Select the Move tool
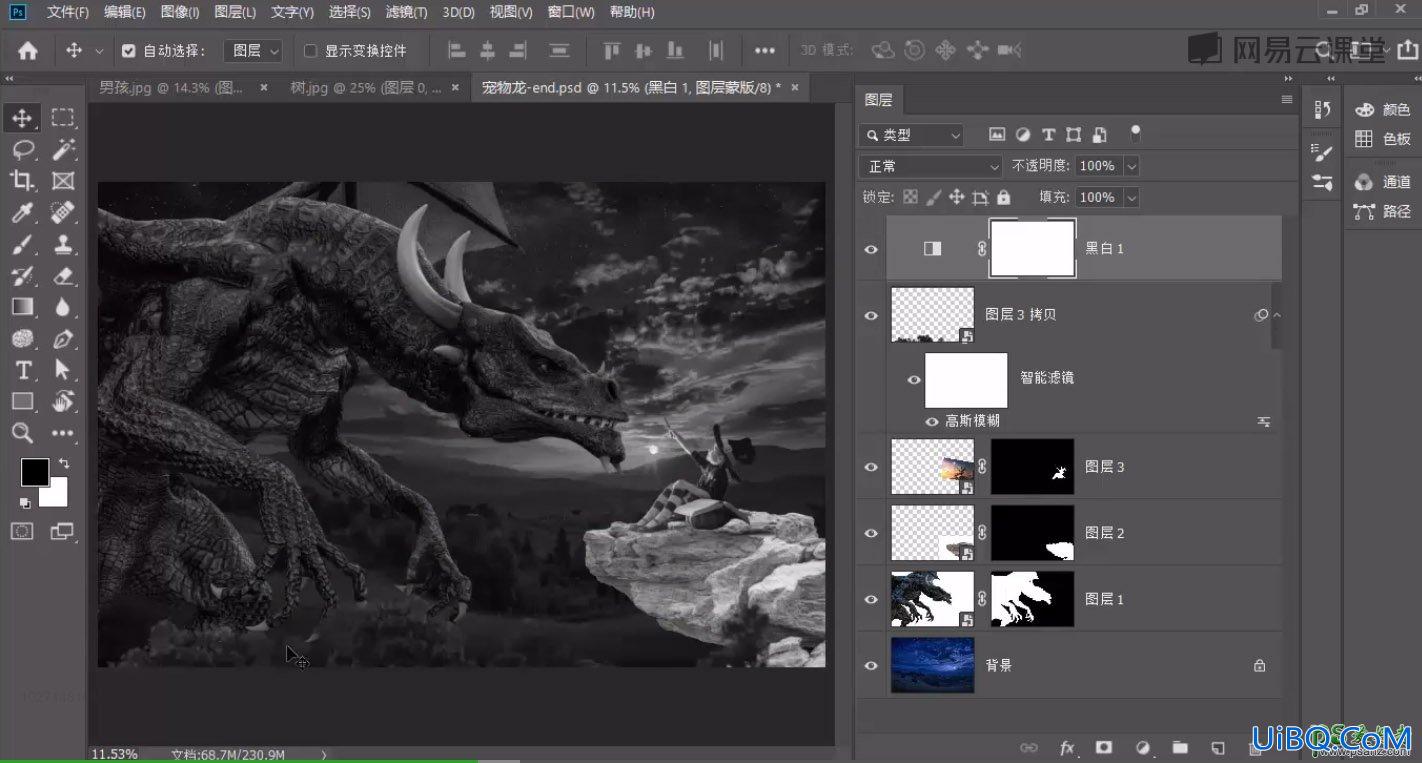This screenshot has width=1422, height=763. coord(22,117)
